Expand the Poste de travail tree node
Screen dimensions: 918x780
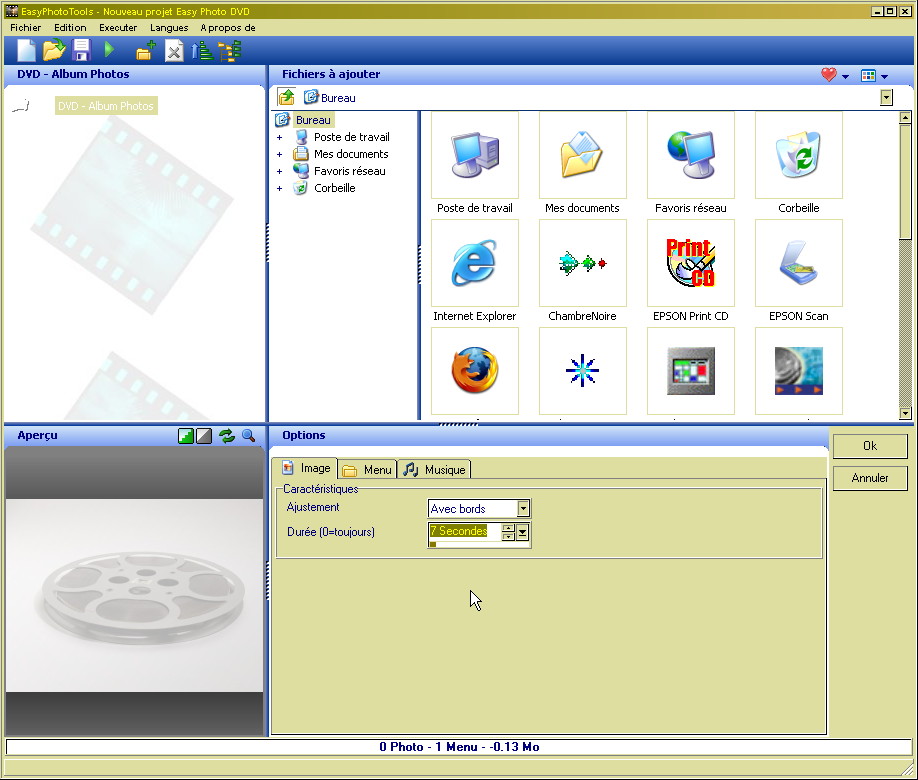tap(280, 138)
